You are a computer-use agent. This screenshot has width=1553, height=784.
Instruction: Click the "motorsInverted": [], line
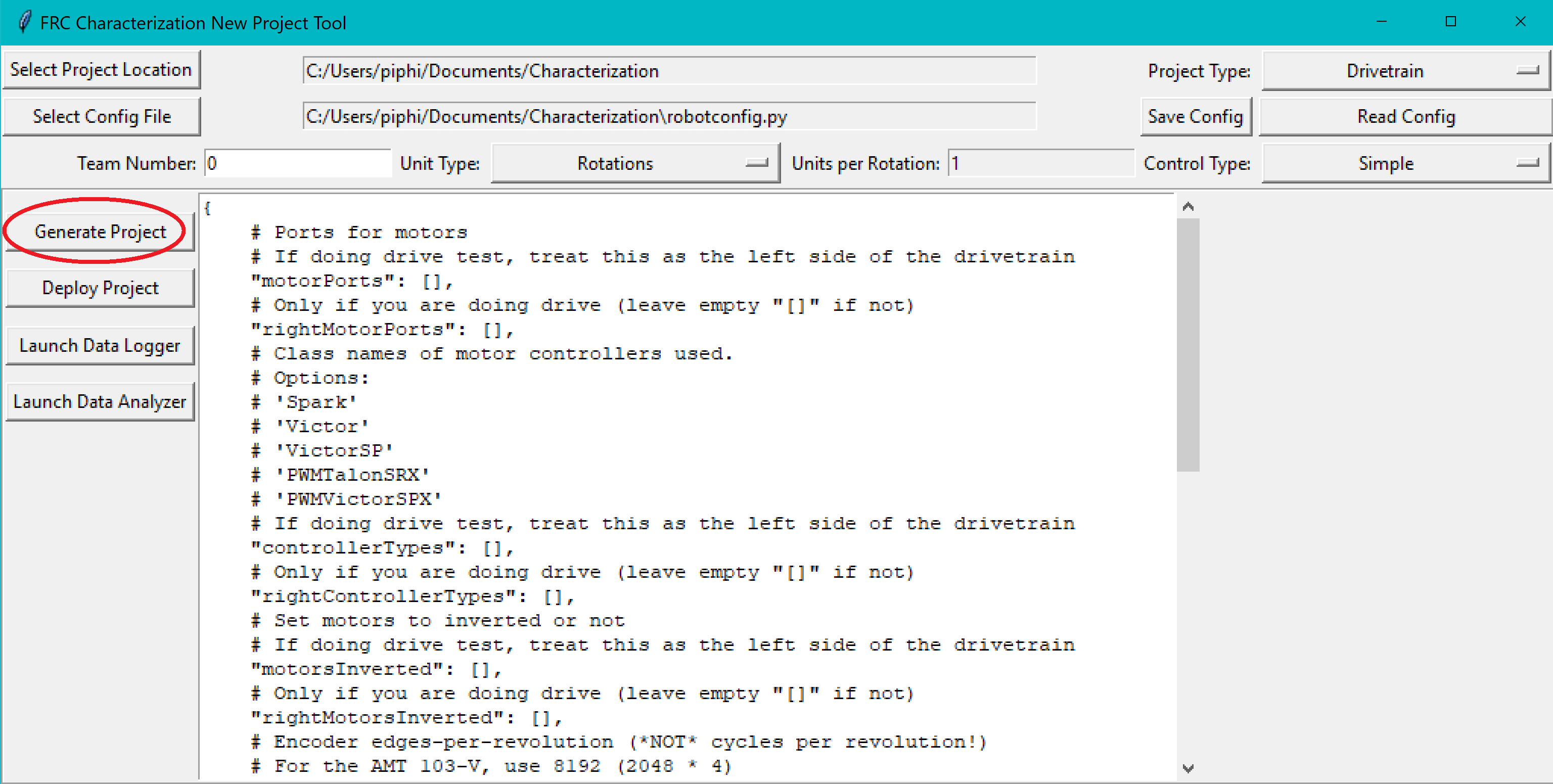tap(376, 669)
